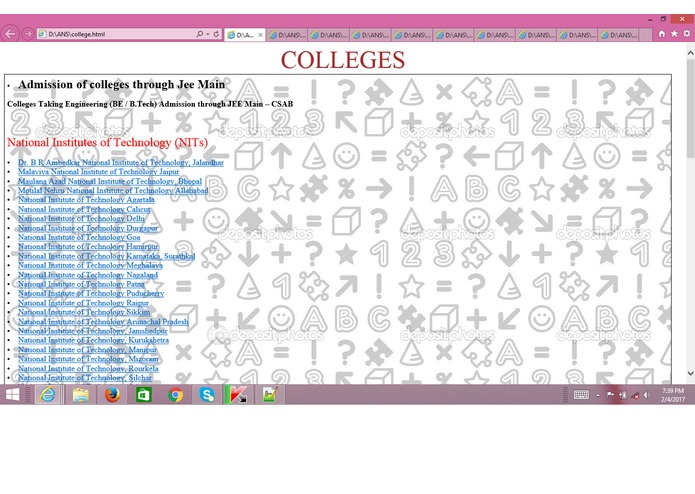Refresh the page with the reload icon
This screenshot has width=695, height=494.
click(216, 34)
